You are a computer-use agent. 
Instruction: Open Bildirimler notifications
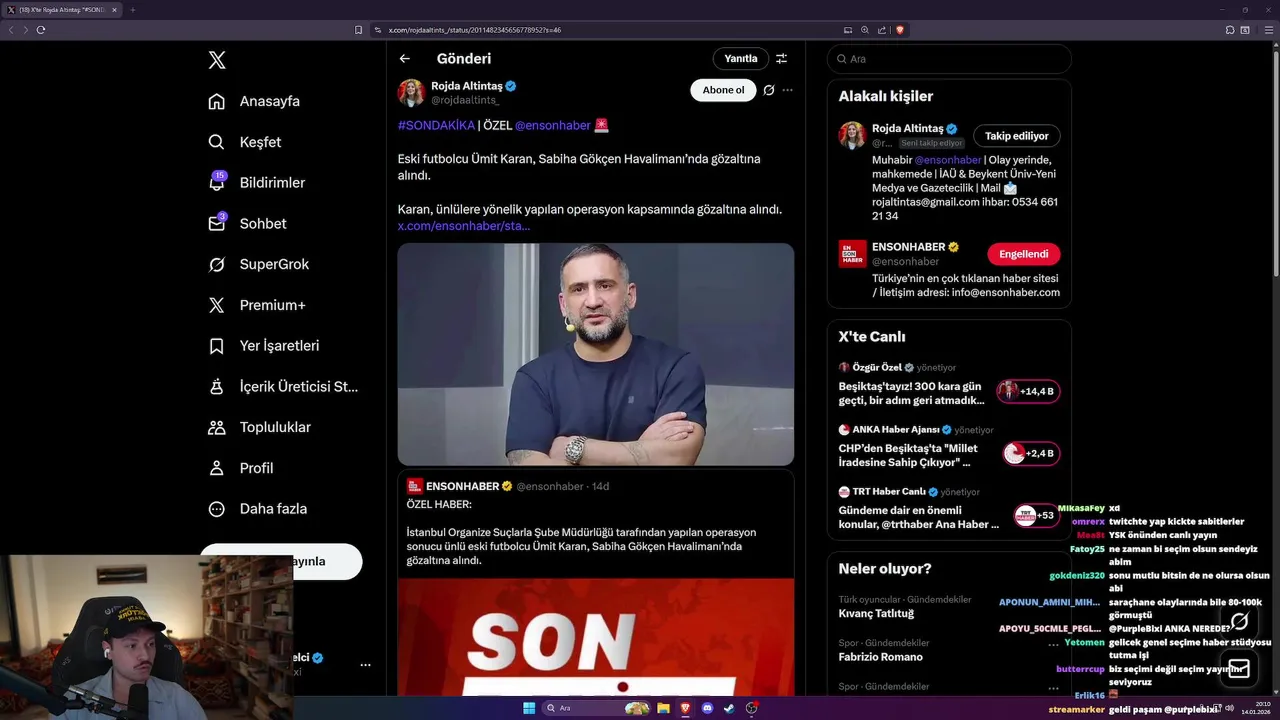[256, 183]
